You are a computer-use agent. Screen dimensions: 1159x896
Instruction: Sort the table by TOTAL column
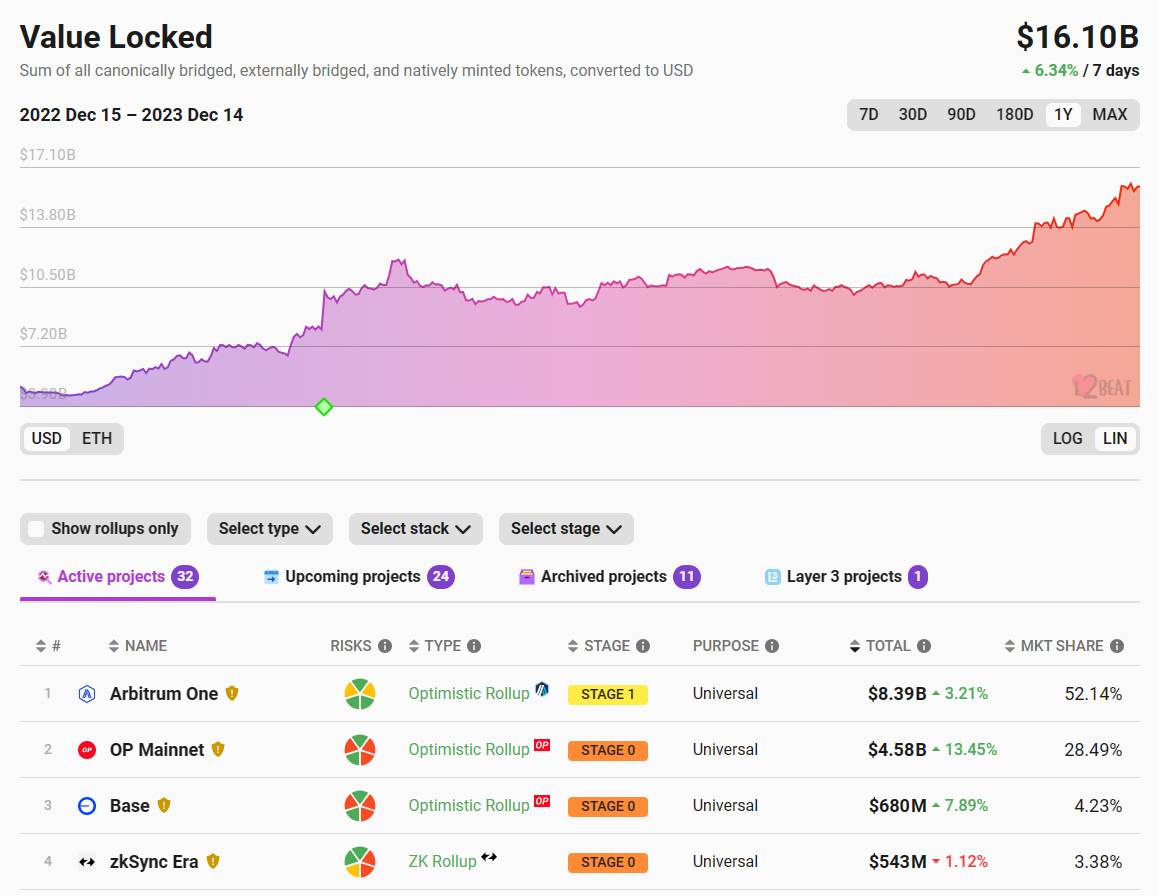880,646
